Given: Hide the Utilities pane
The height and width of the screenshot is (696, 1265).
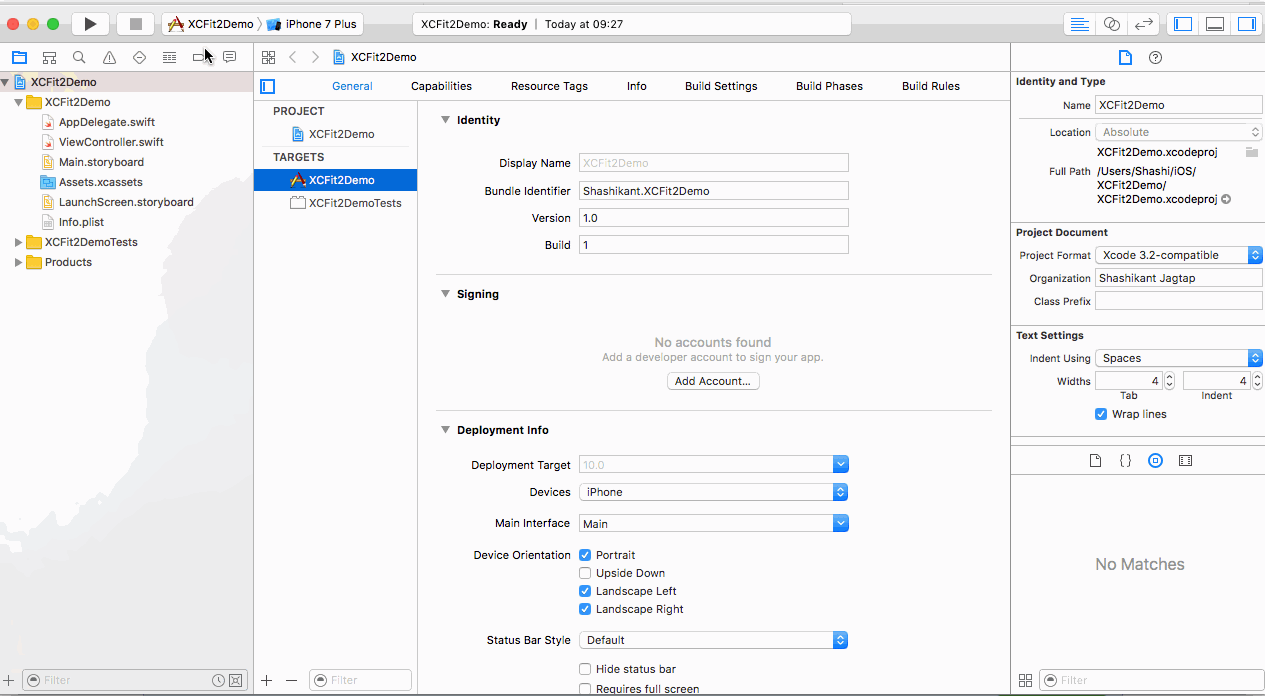Looking at the screenshot, I should point(1247,24).
